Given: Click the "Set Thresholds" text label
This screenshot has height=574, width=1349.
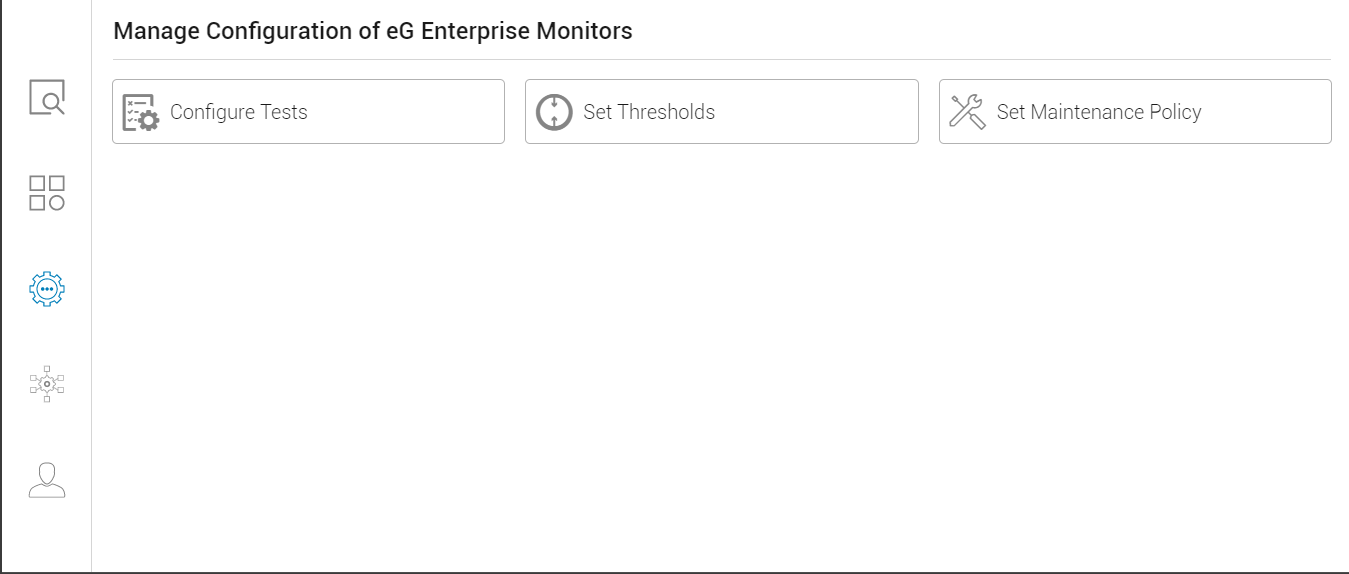Looking at the screenshot, I should [x=649, y=112].
